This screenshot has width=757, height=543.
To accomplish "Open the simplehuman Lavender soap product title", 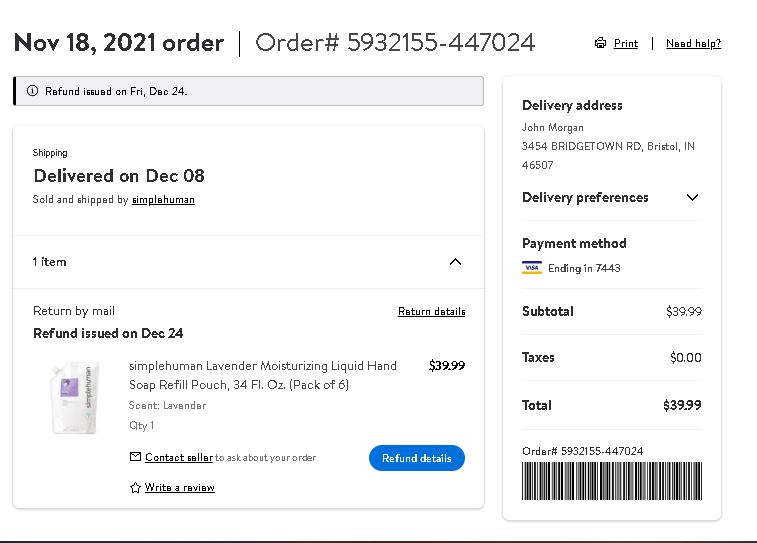I will [x=263, y=375].
